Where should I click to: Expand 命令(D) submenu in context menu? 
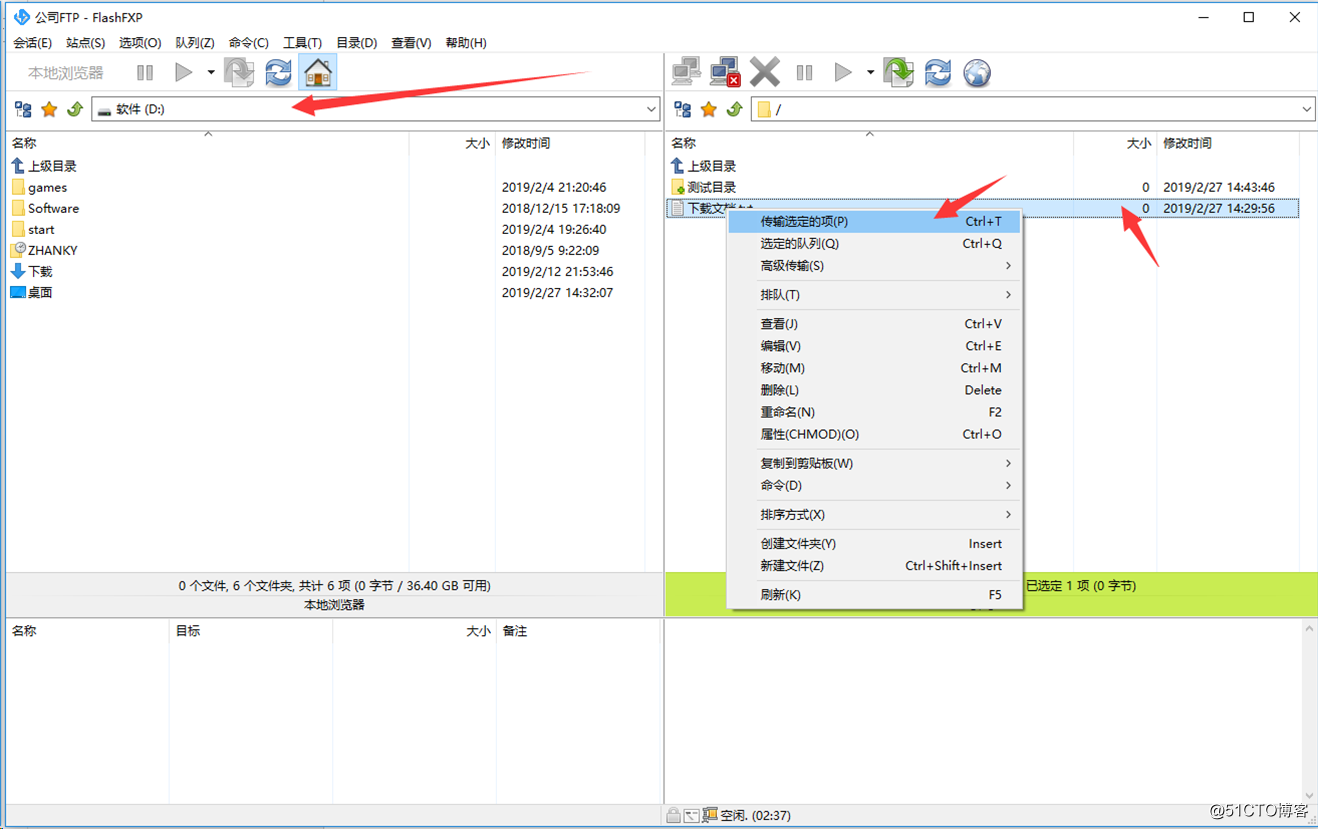tap(874, 485)
